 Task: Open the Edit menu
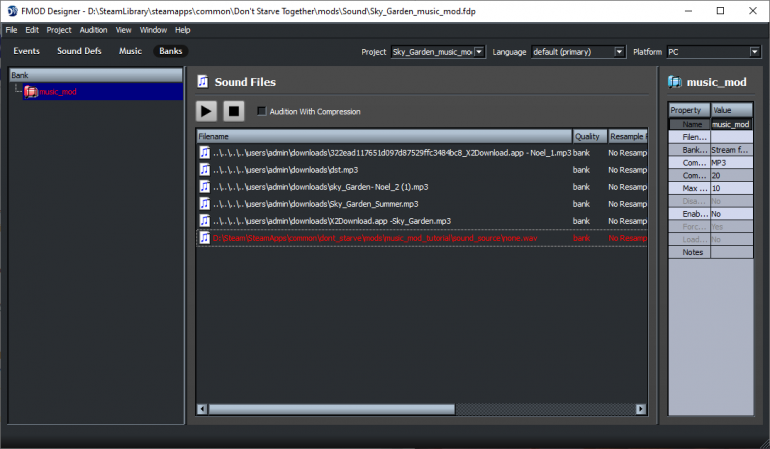(x=32, y=30)
